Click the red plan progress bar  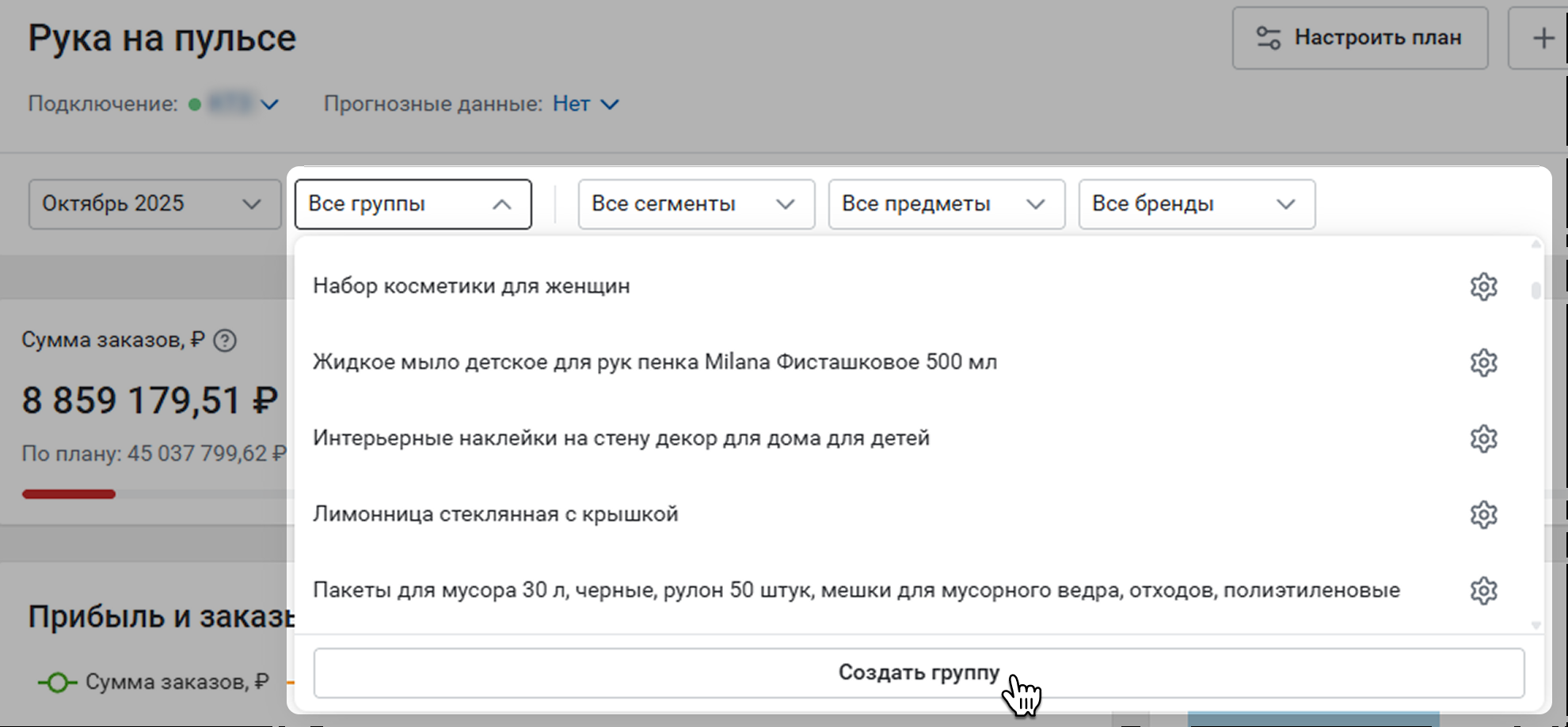tap(69, 494)
